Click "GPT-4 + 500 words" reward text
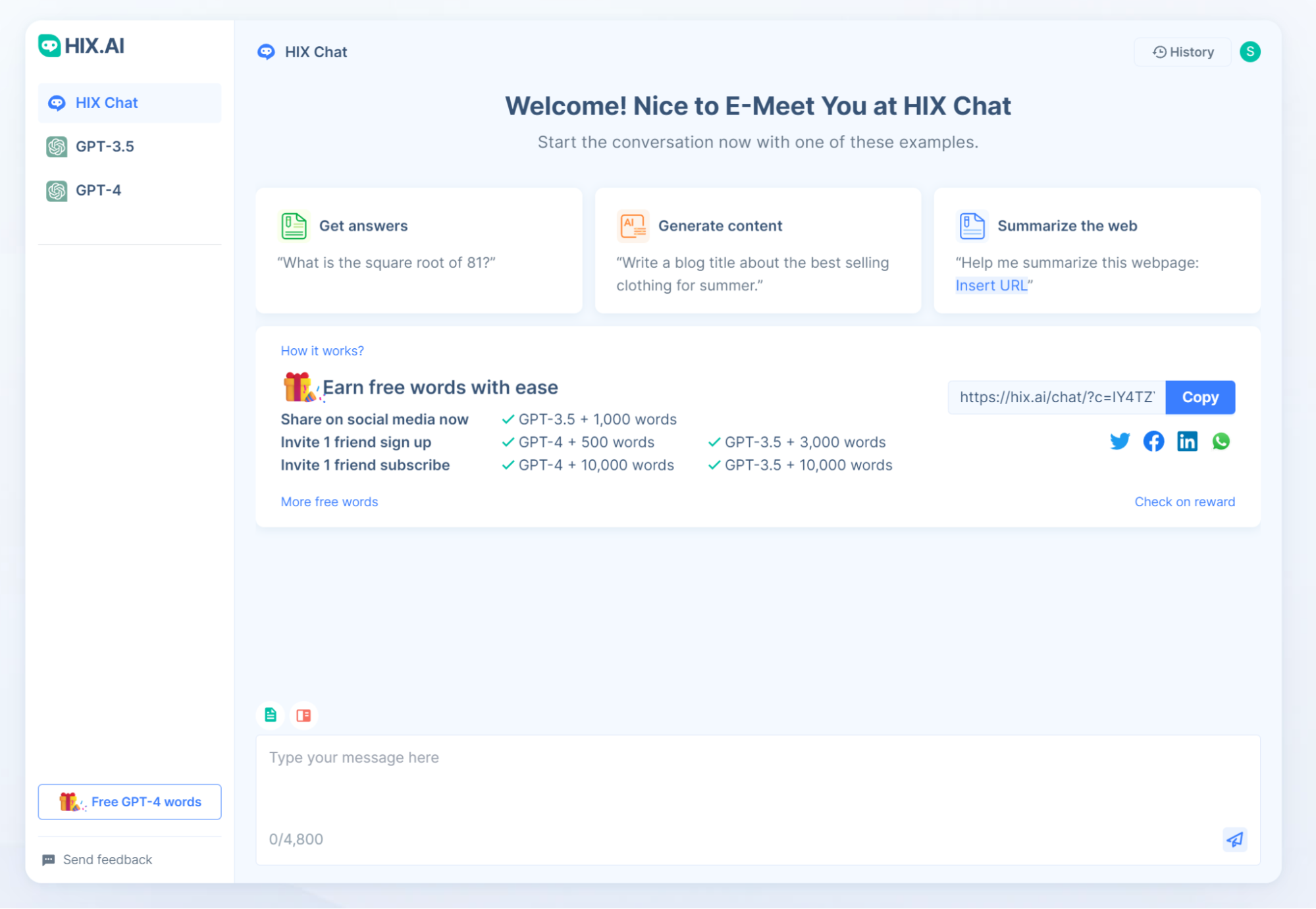This screenshot has width=1316, height=909. click(587, 442)
